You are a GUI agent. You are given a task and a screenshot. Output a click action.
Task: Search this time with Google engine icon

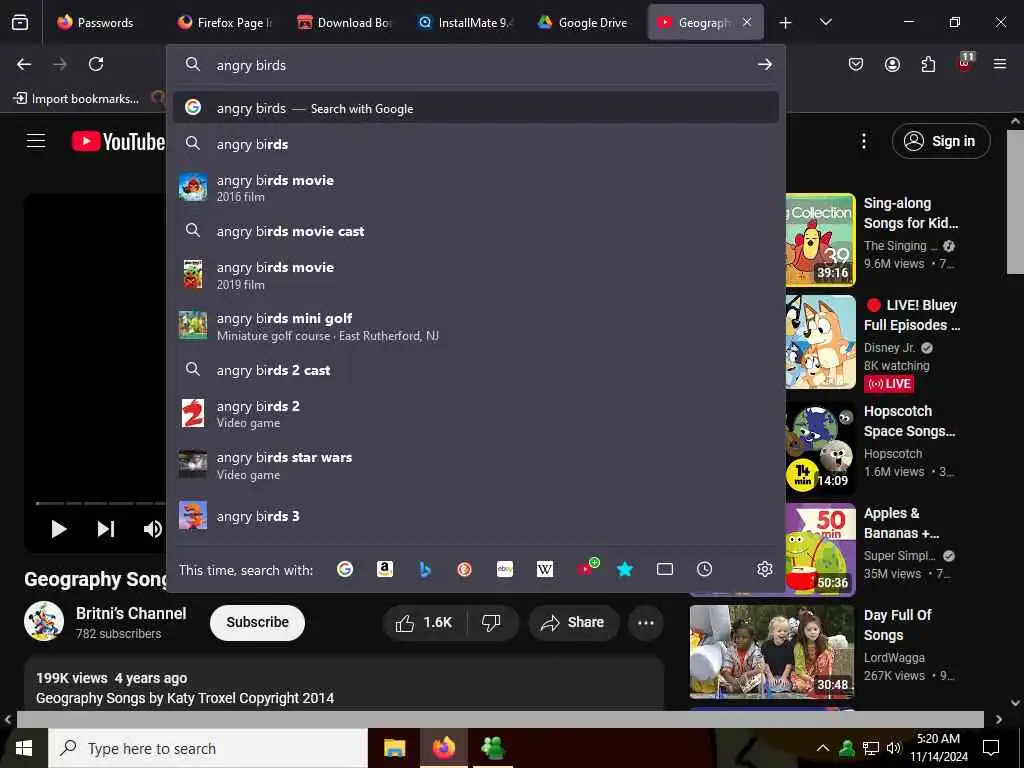point(345,569)
